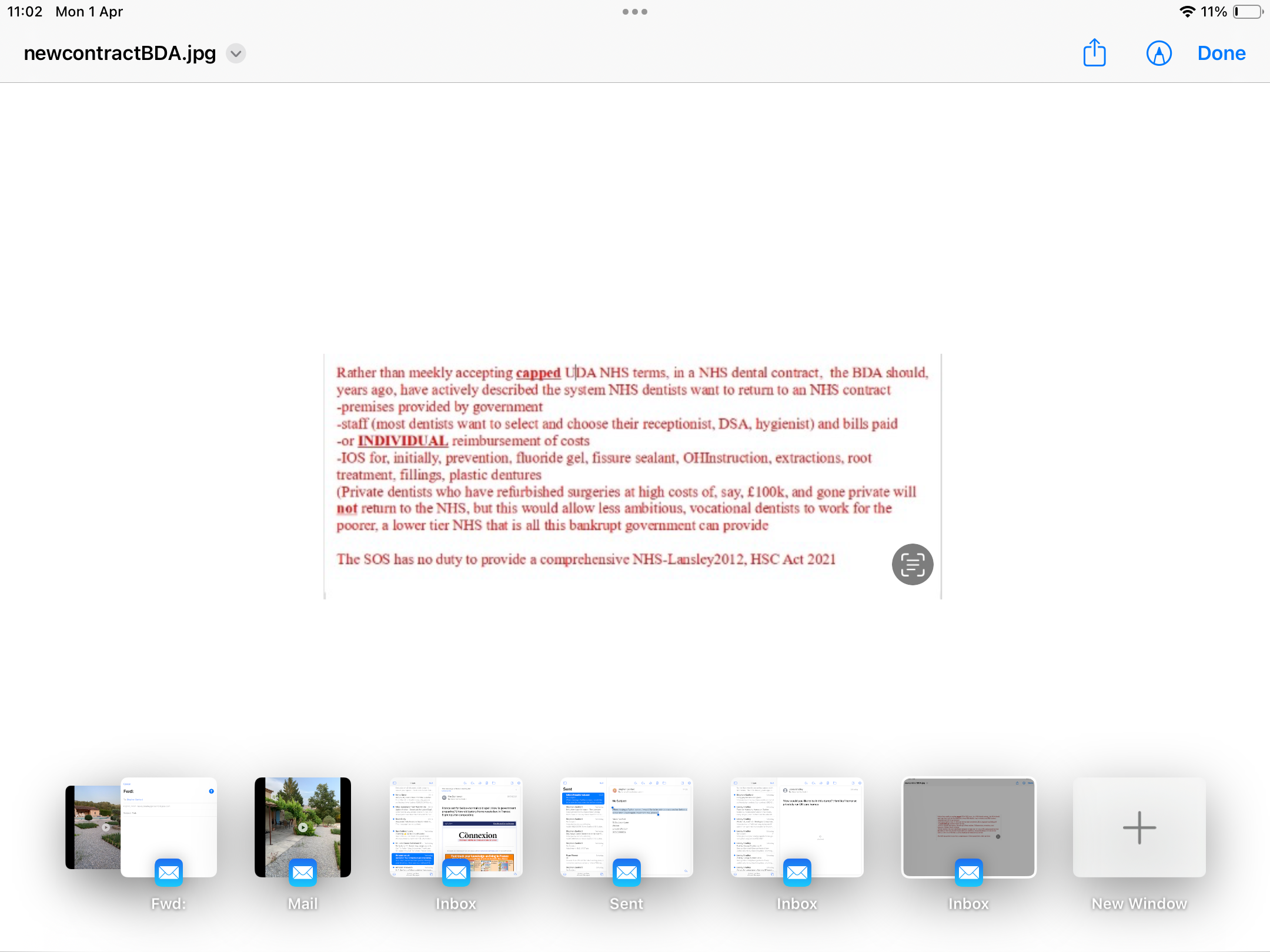Viewport: 1270px width, 952px height.
Task: Open the Inbox window left of the image preview
Action: tap(797, 827)
